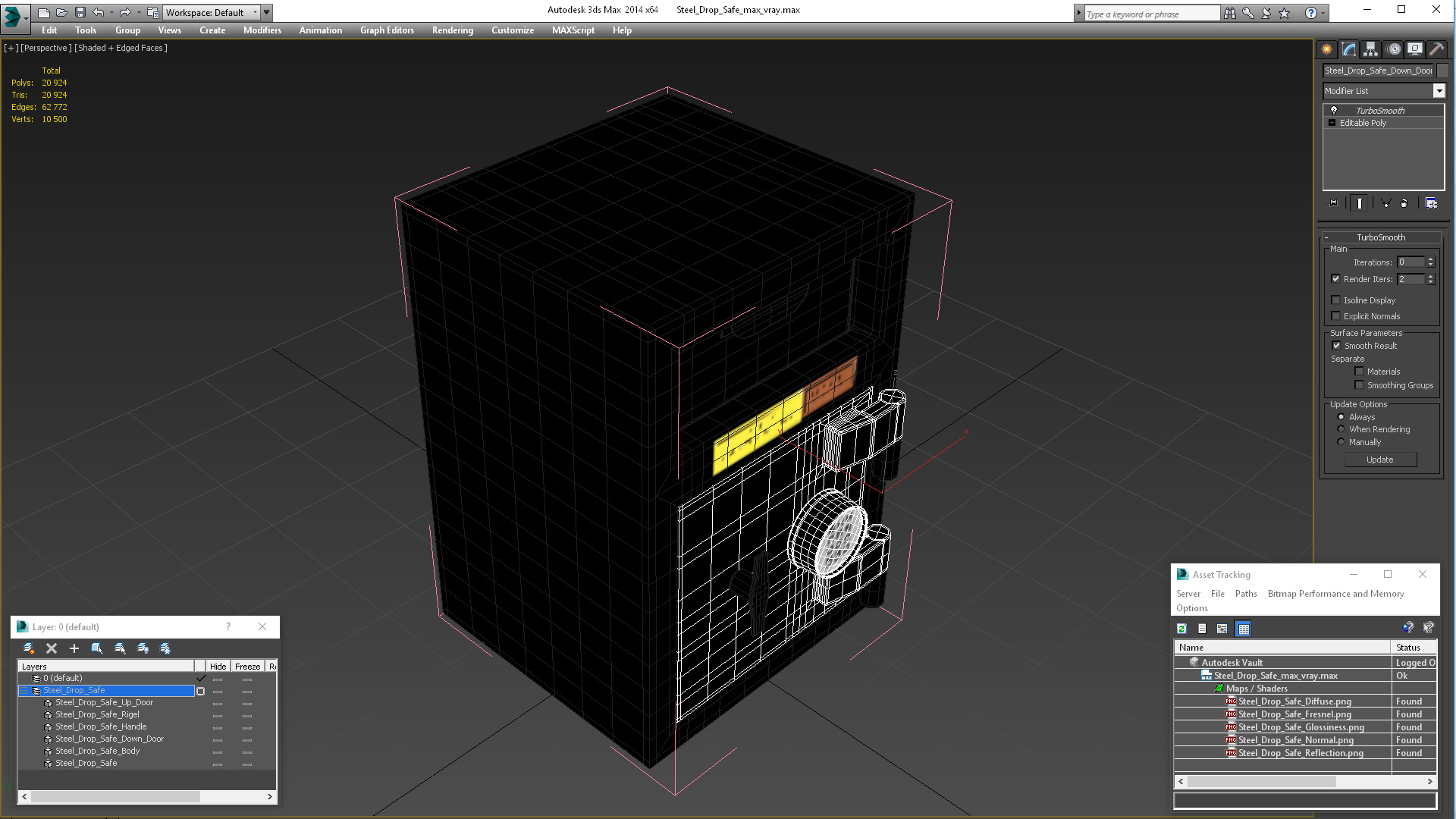Viewport: 1456px width, 819px height.
Task: Click Remove Modifier trash icon
Action: [1404, 203]
